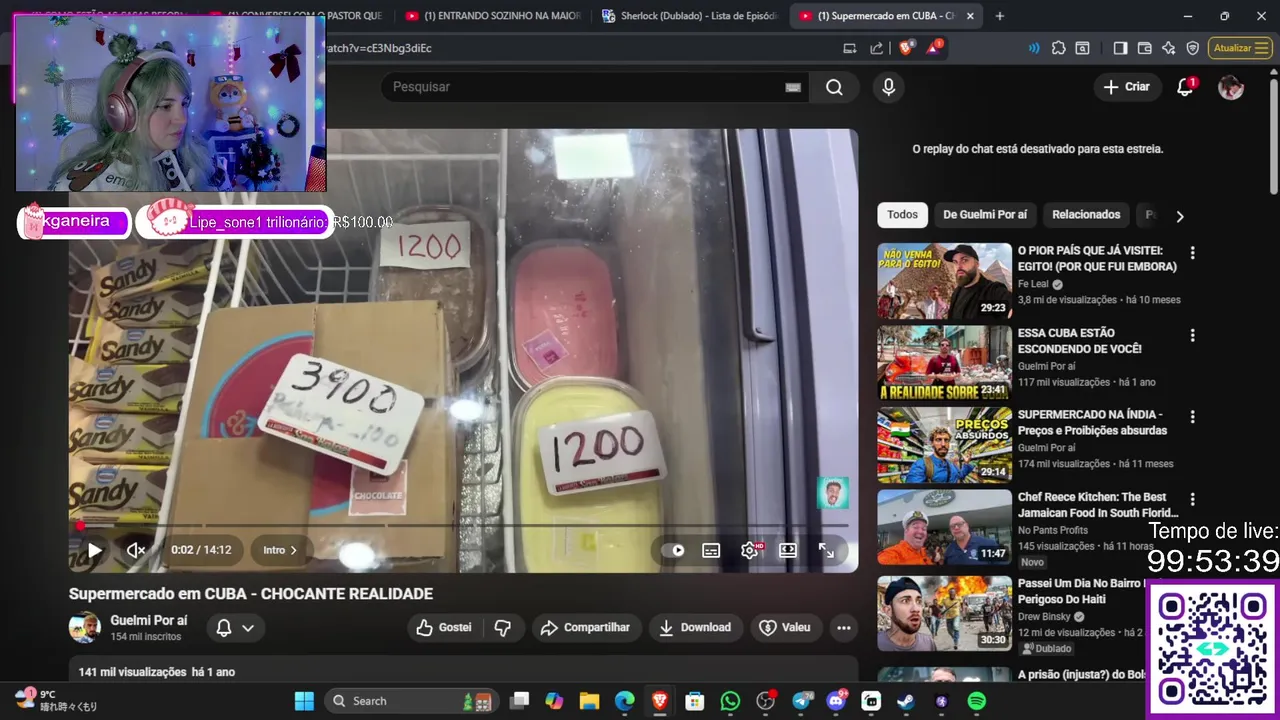Open Steam from the taskbar
The width and height of the screenshot is (1280, 720).
pos(905,701)
